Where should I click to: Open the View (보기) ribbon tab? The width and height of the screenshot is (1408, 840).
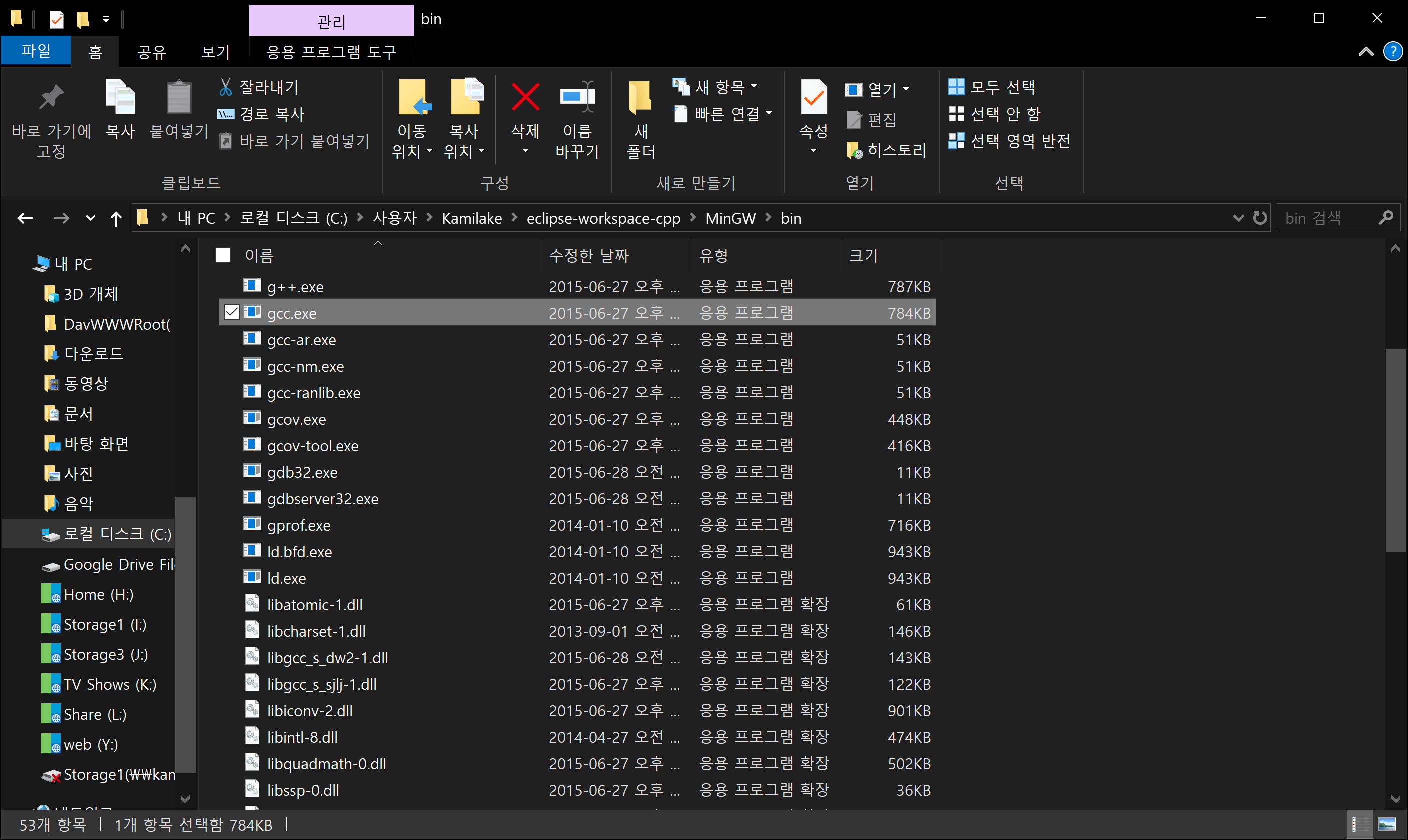tap(215, 52)
